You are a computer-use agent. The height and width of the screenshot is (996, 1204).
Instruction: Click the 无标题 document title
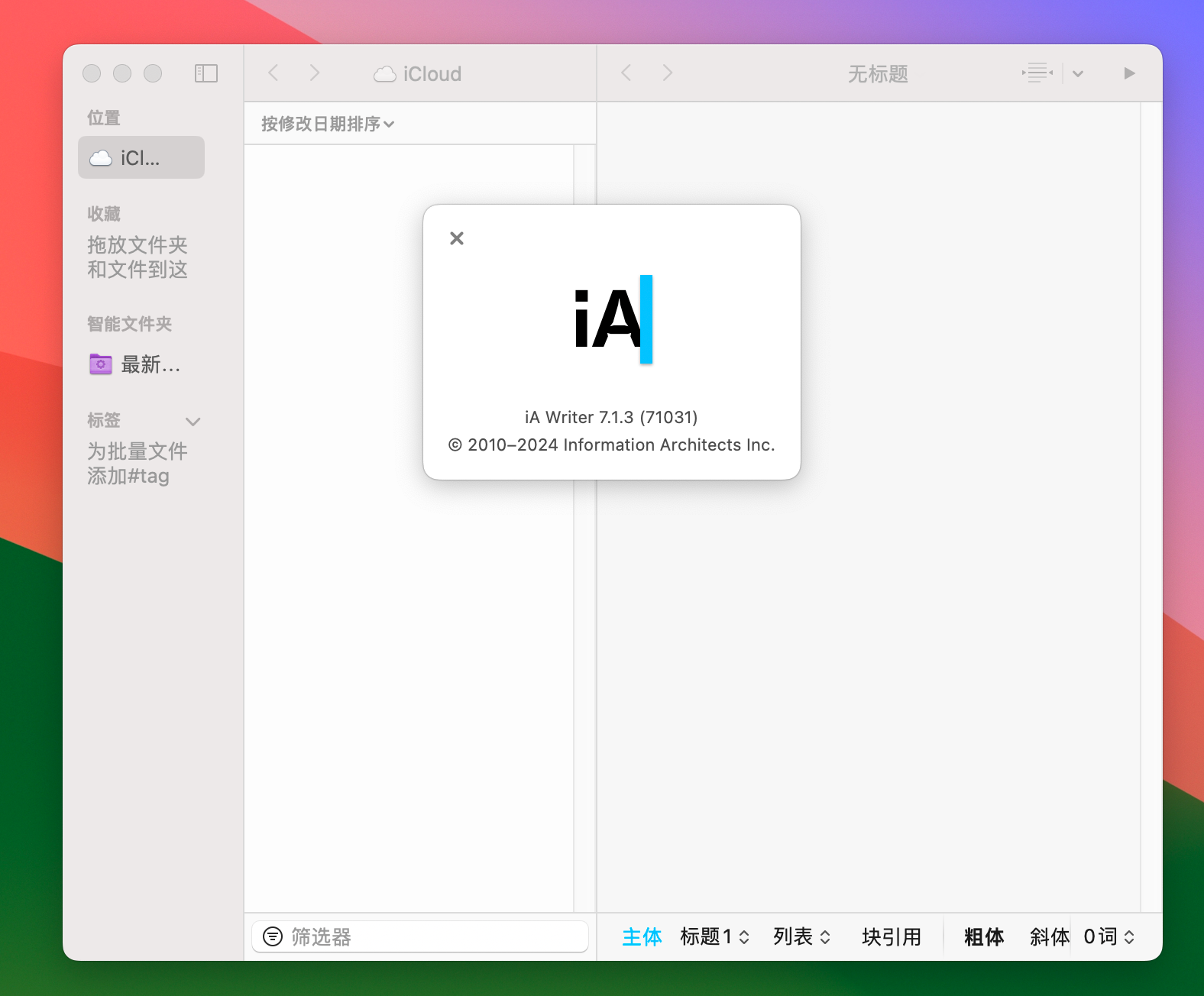(878, 74)
